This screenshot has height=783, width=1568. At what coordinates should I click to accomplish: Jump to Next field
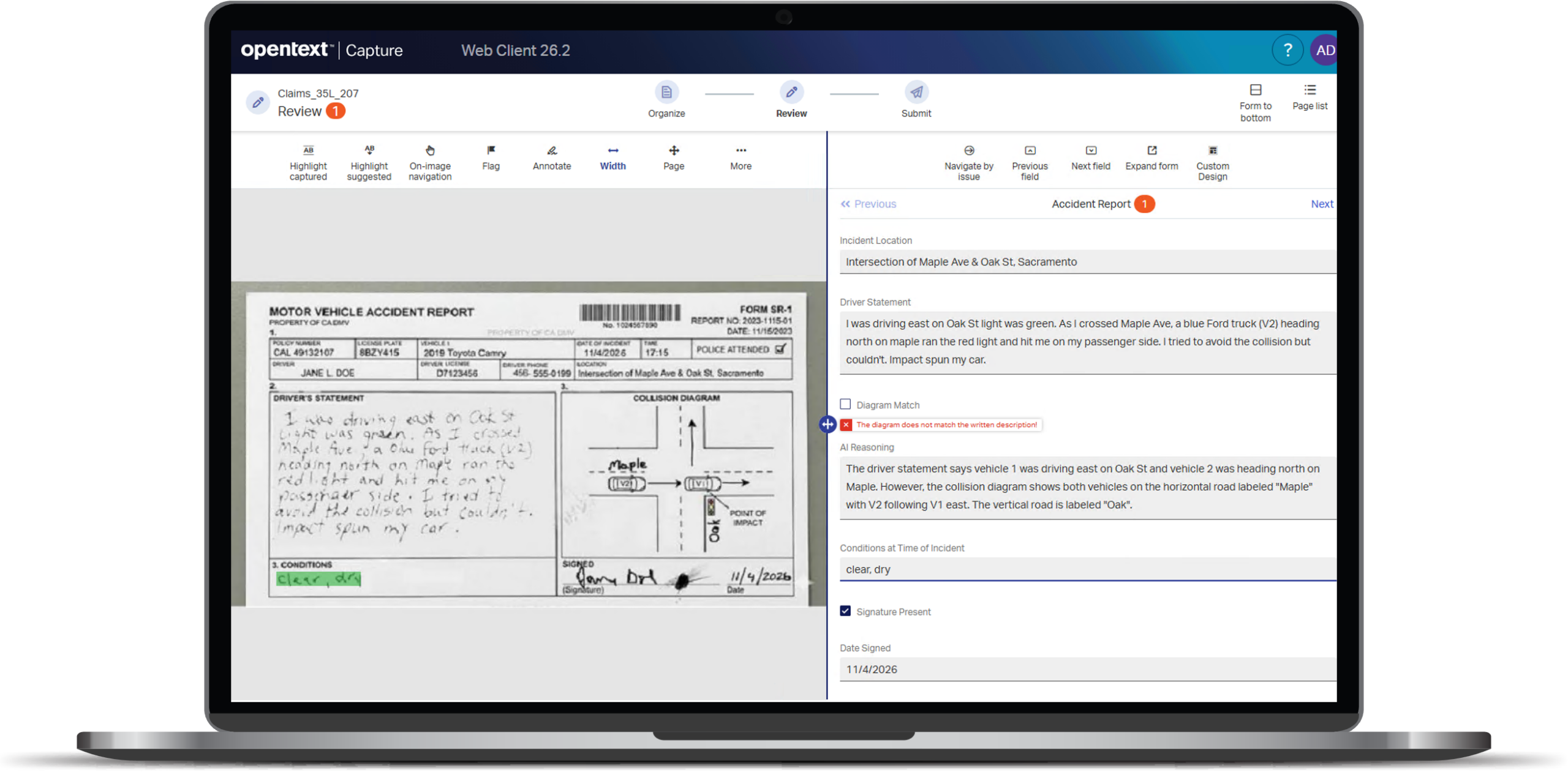coord(1090,158)
